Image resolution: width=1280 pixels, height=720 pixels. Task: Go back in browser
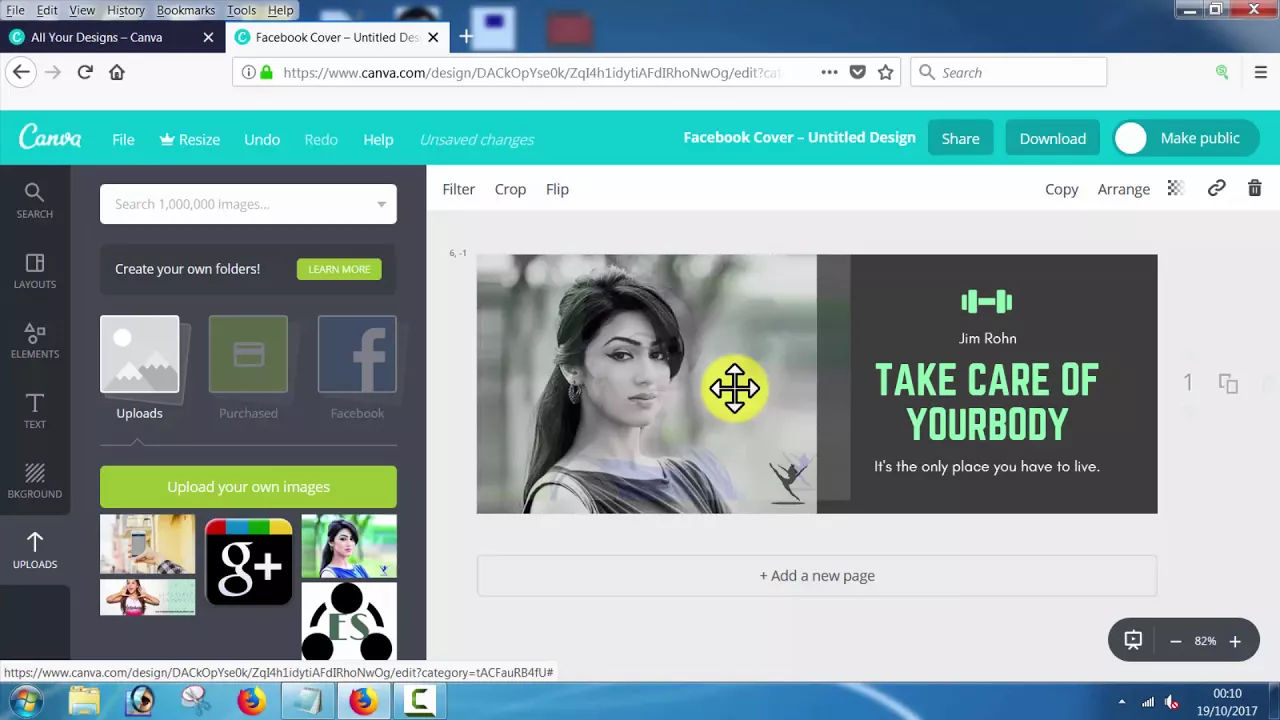tap(21, 72)
